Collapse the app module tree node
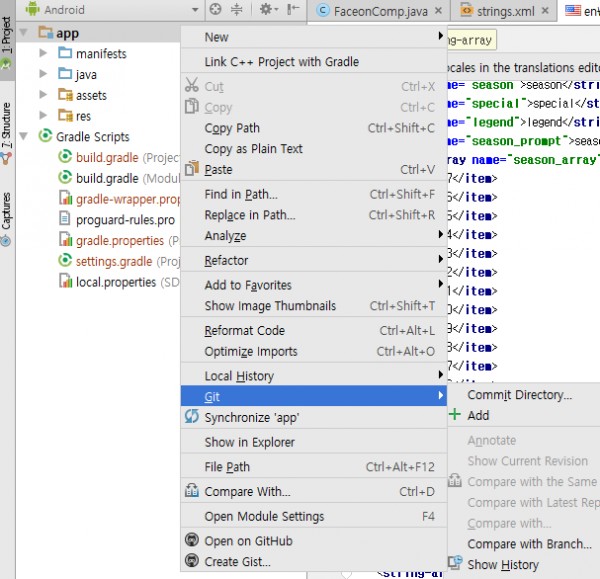600x579 pixels. (x=24, y=33)
